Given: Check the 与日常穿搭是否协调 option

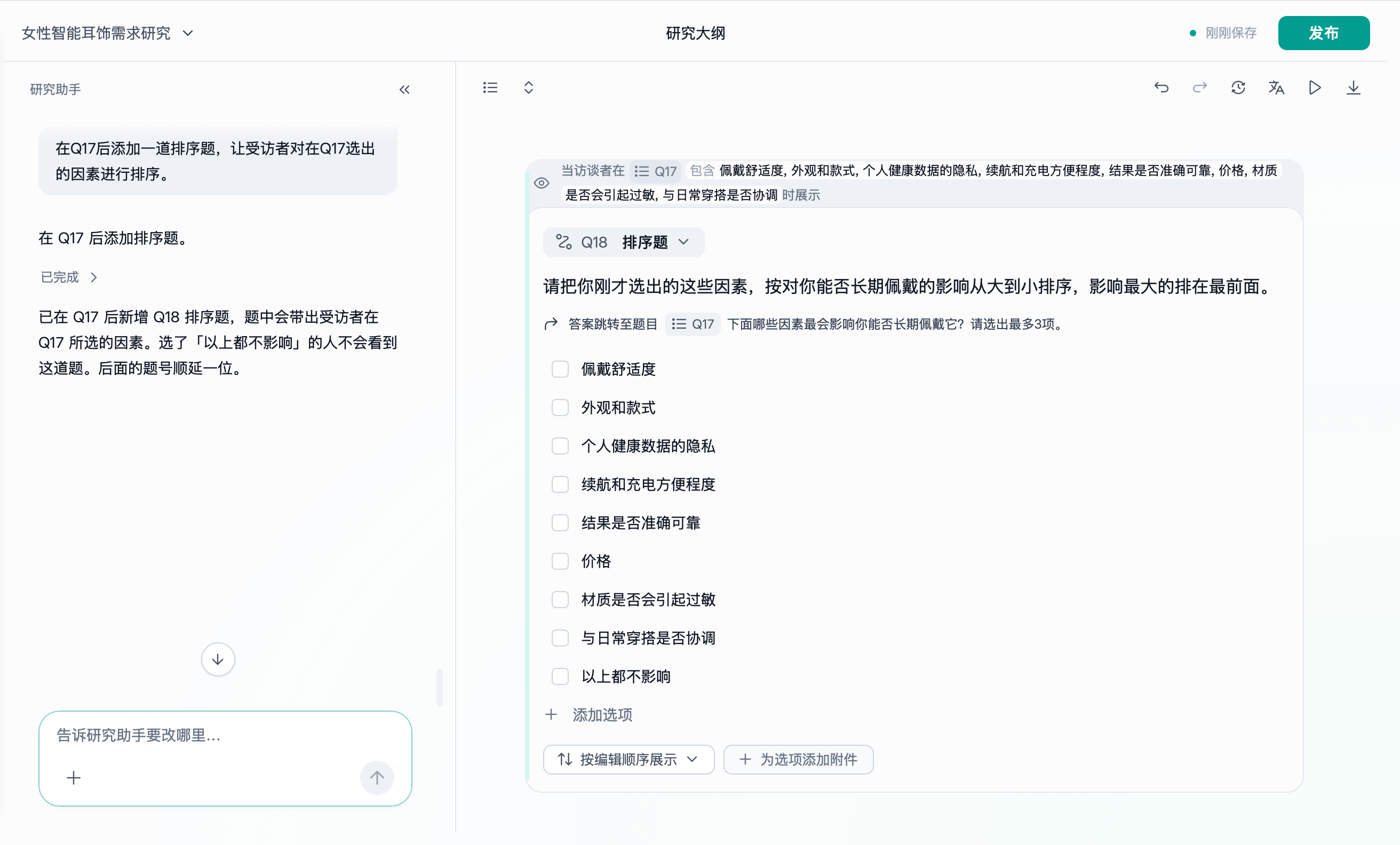Looking at the screenshot, I should [560, 638].
